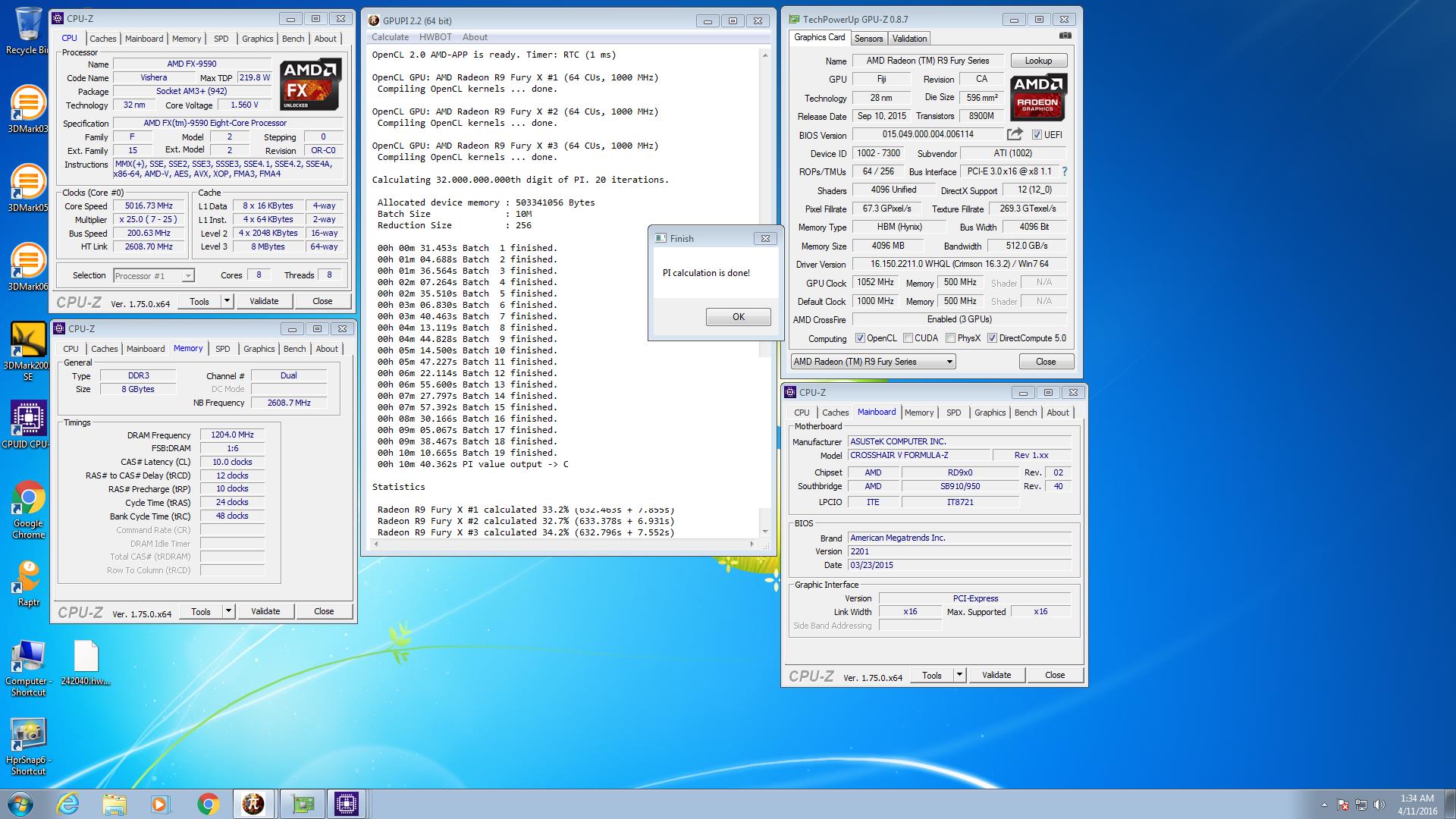Screen dimensions: 1456x819
Task: Click the AMD Radeon Graphics logo in GPU-Z
Action: (1038, 97)
